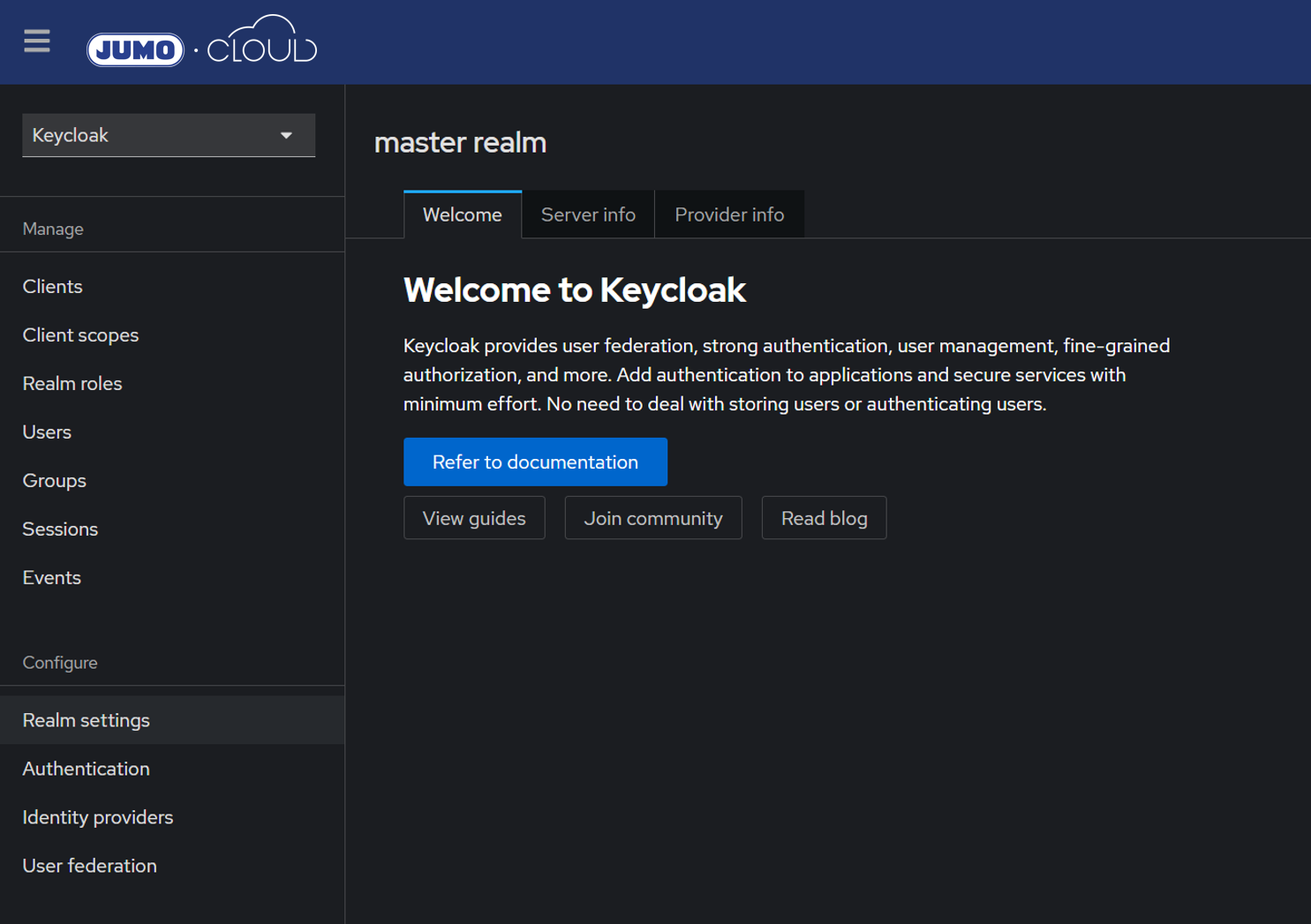This screenshot has height=924, width=1311.
Task: Go to Client scopes
Action: pos(80,335)
